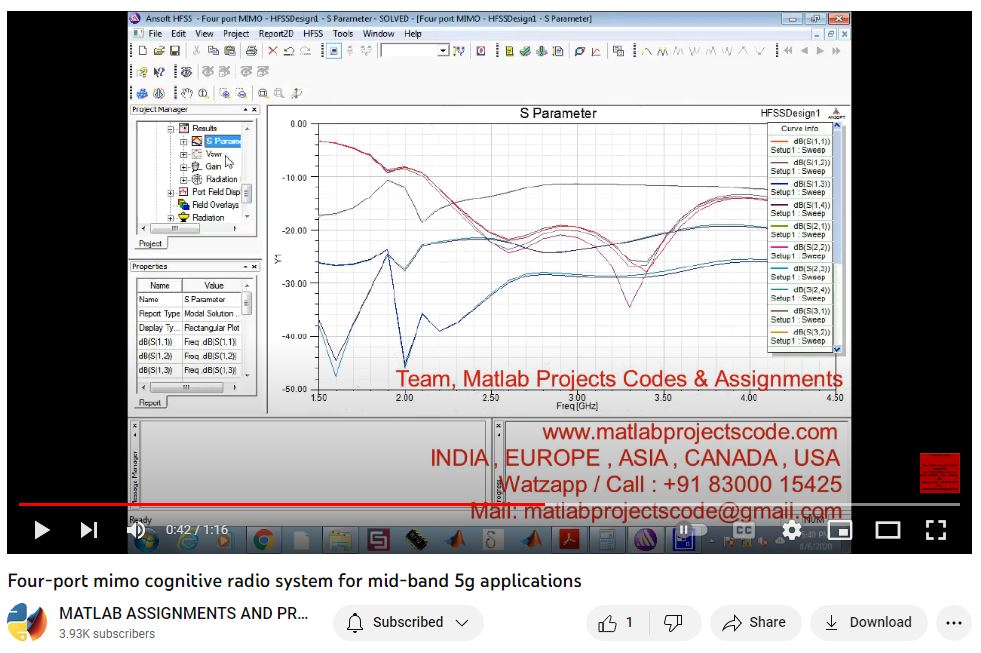Play the YouTube video
981x653 pixels.
click(x=41, y=530)
